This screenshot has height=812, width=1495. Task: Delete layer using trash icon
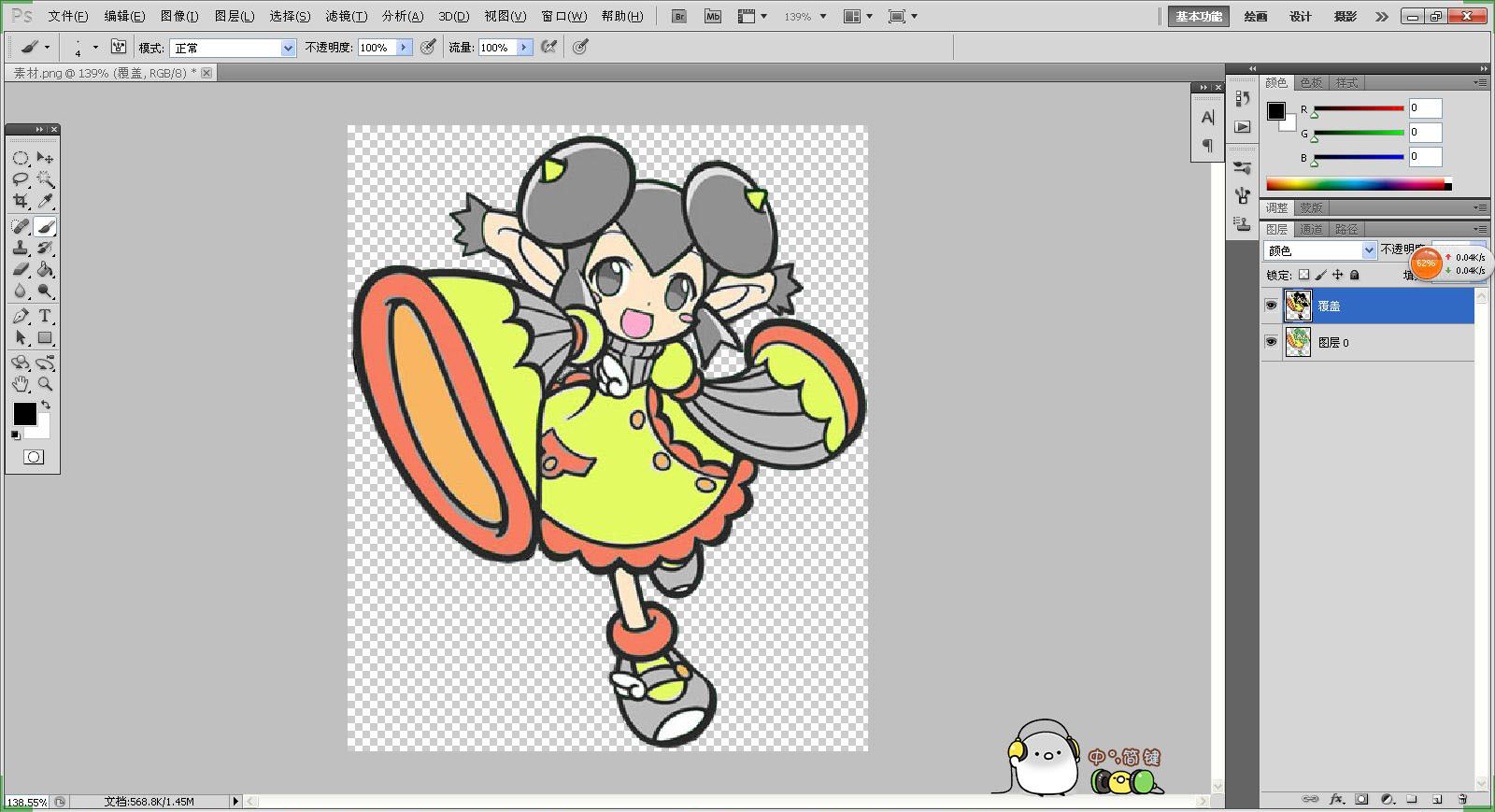(x=1462, y=800)
